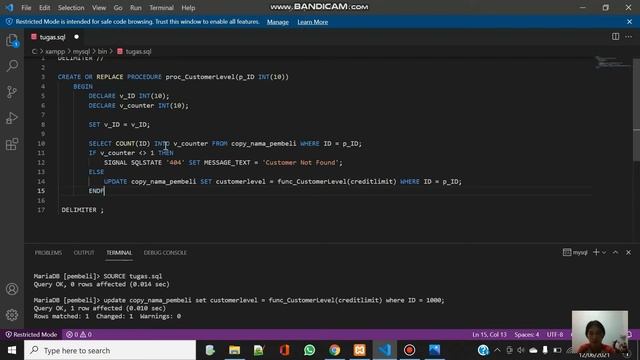Open the Go menu
This screenshot has width=640, height=360.
click(118, 8)
